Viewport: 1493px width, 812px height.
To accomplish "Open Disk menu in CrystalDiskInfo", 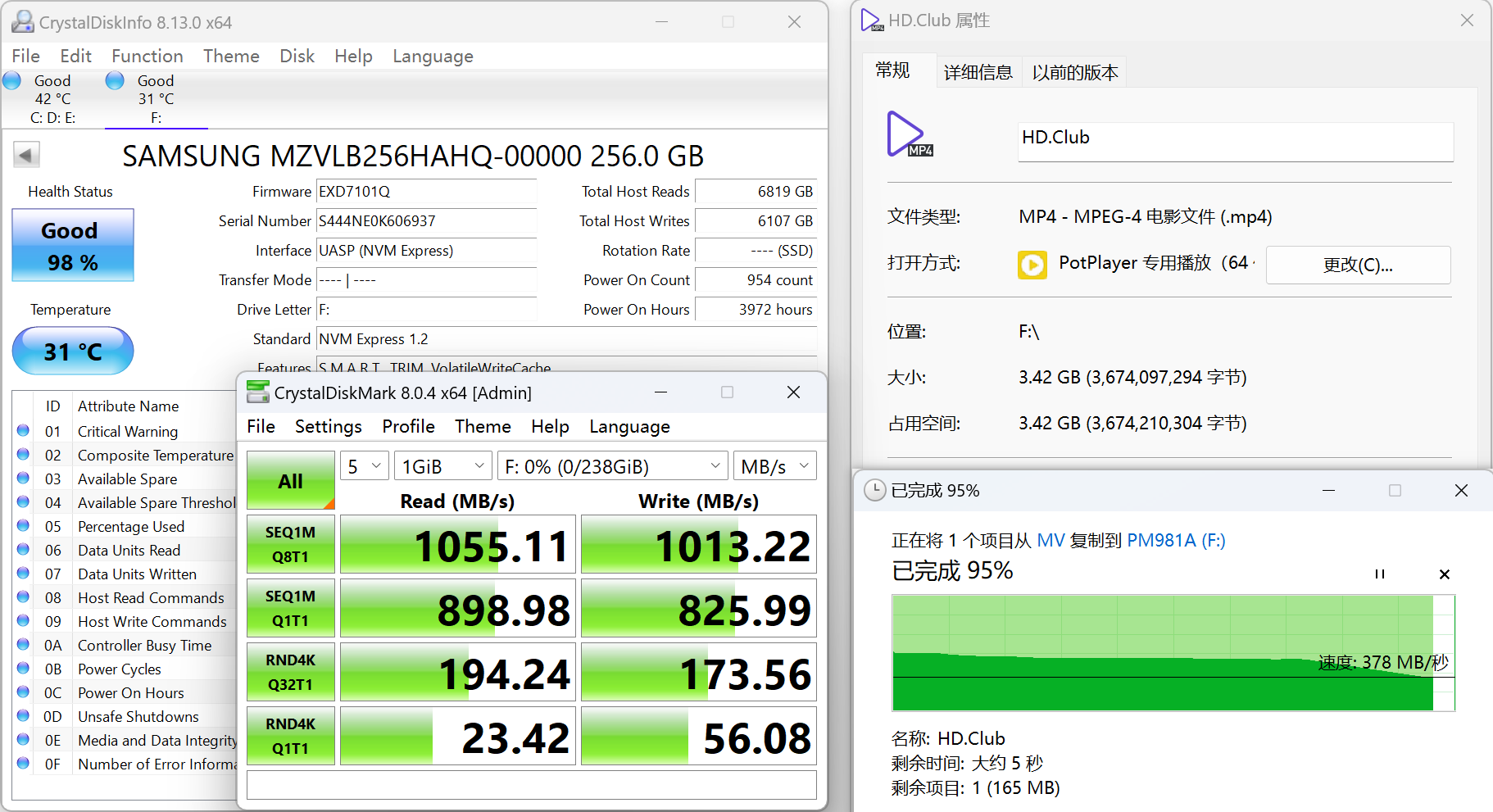I will click(297, 56).
